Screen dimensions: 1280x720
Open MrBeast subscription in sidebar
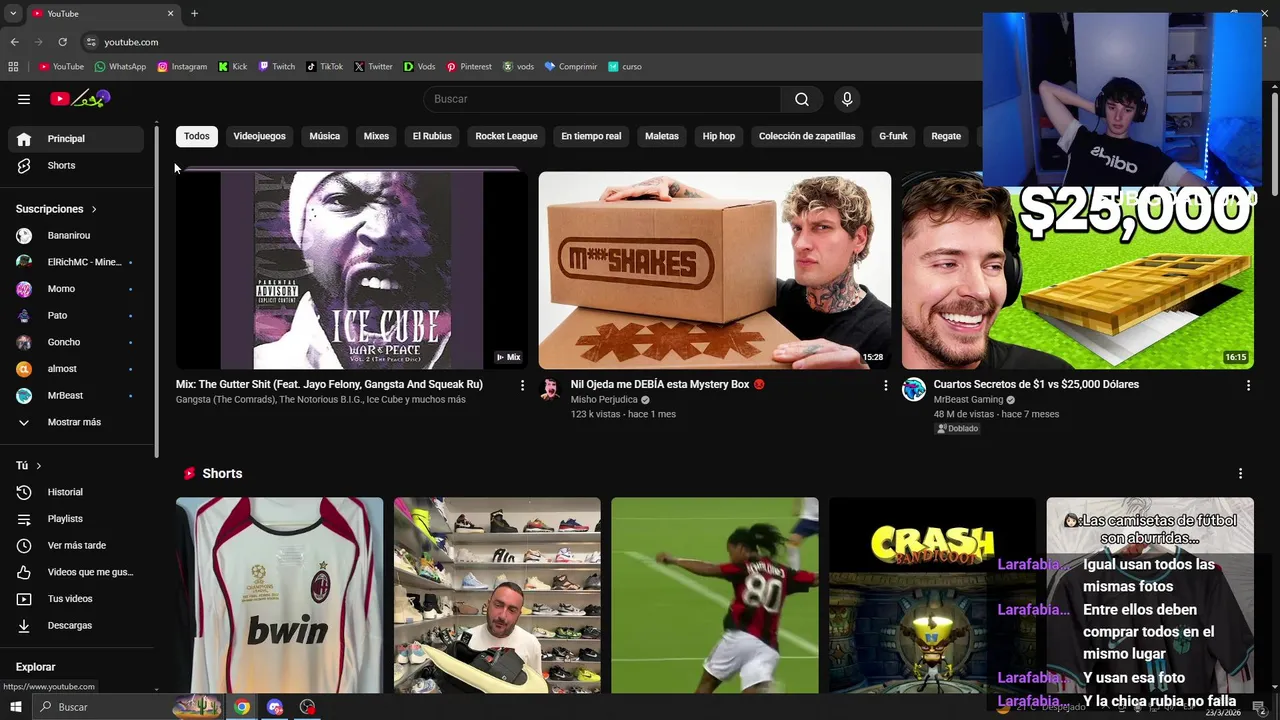click(76, 395)
